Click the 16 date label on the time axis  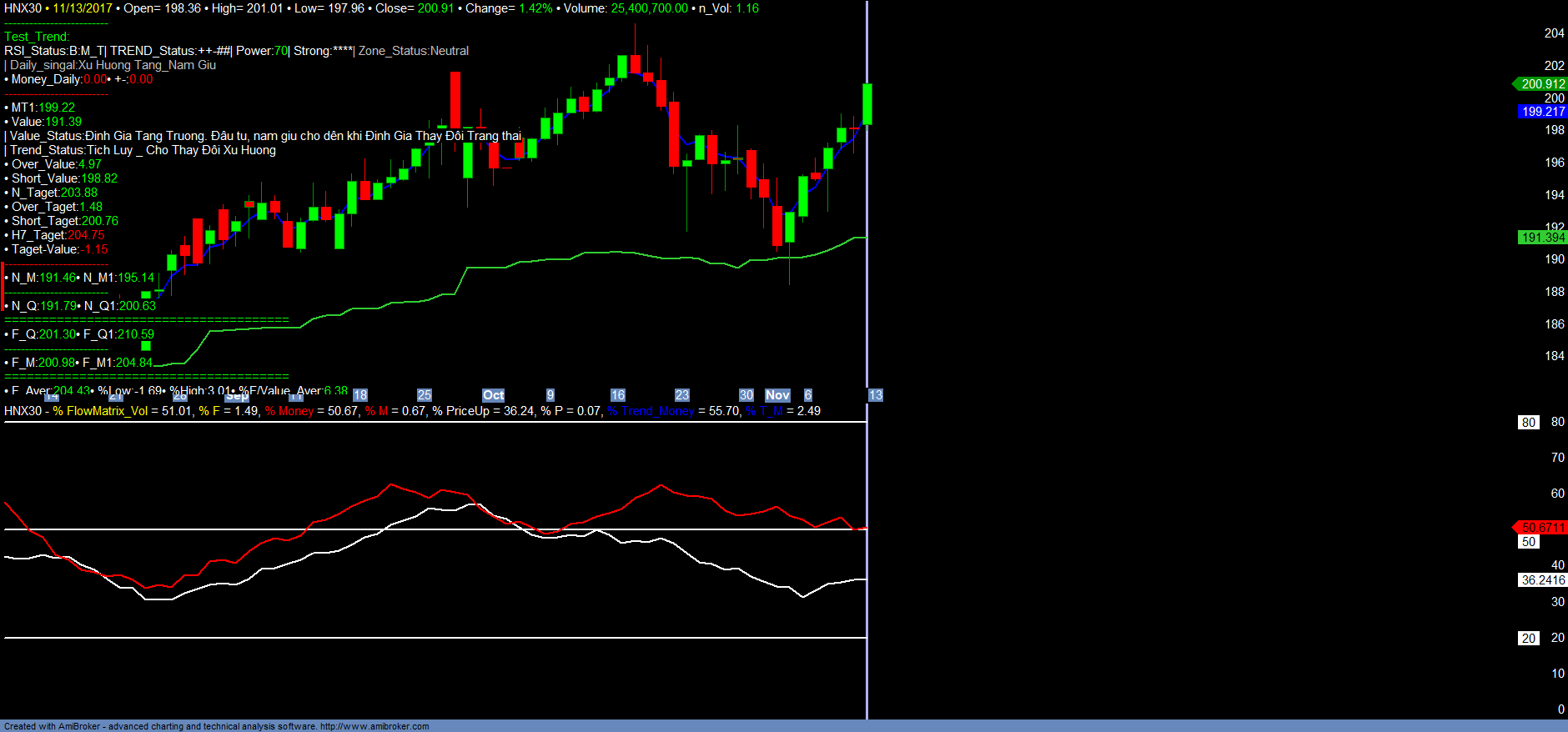617,395
